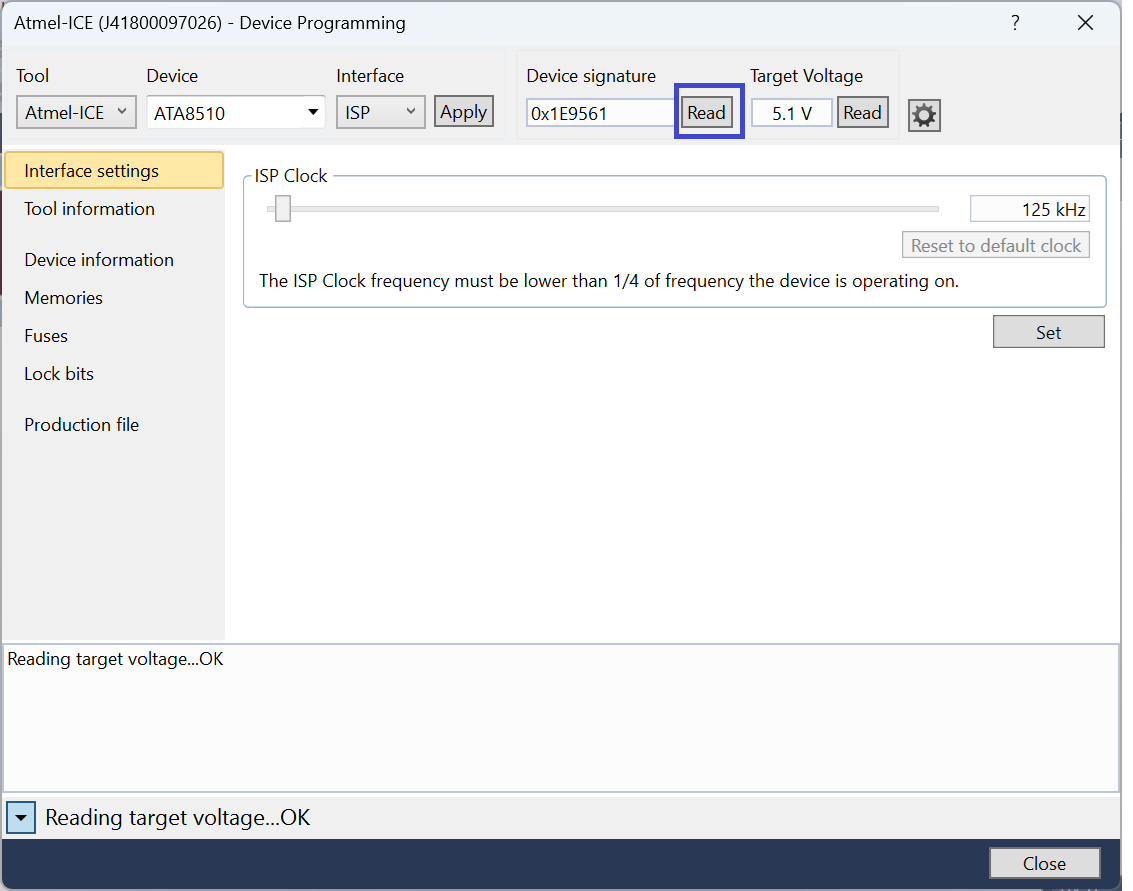Click the Target Voltage field 5.1 V
Viewport: 1133px width, 891px height.
click(791, 113)
